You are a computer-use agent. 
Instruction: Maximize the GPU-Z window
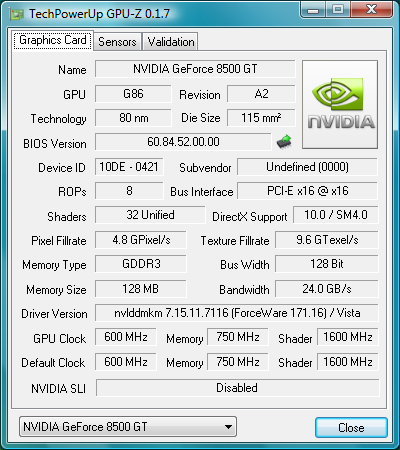[x=337, y=9]
